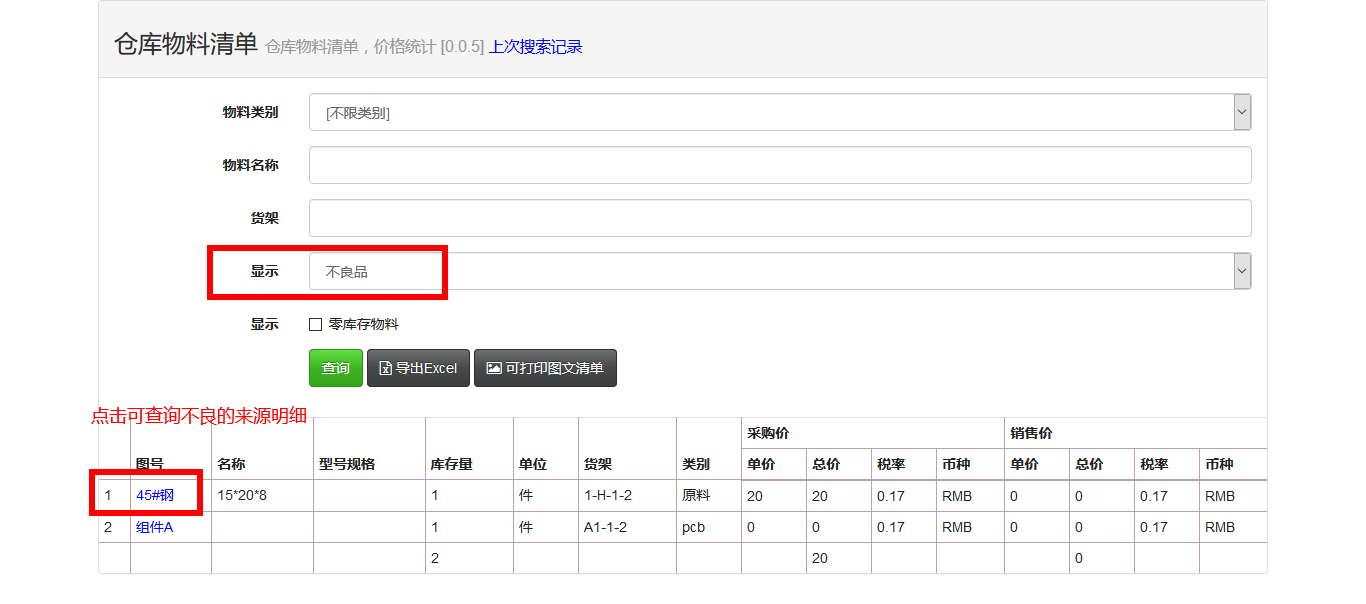The height and width of the screenshot is (604, 1366).
Task: Open the 组件A item link
Action: [154, 527]
